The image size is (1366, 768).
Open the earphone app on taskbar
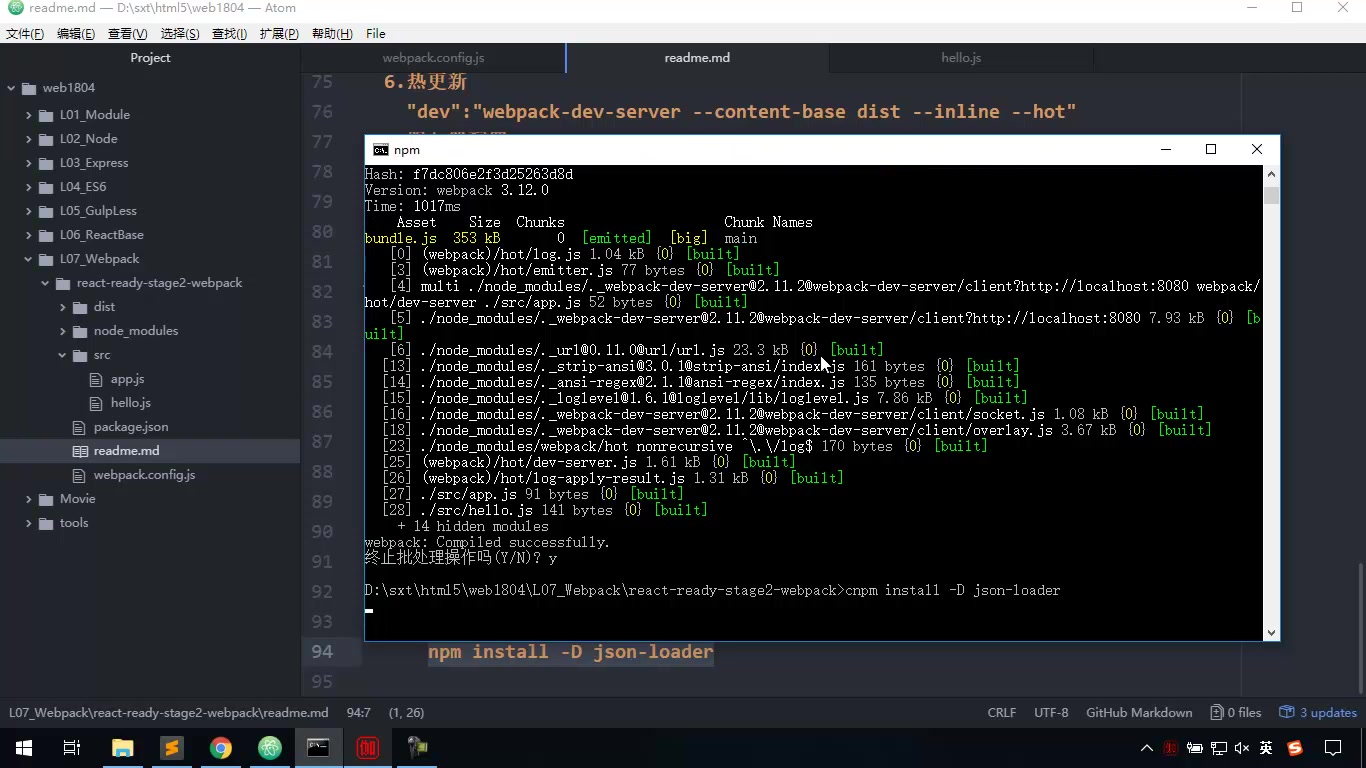pyautogui.click(x=417, y=748)
